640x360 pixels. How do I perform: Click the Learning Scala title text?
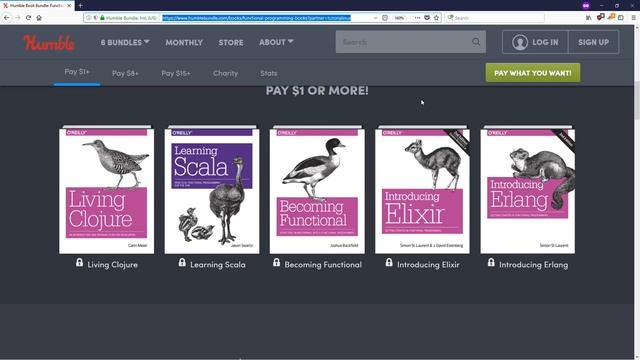pyautogui.click(x=218, y=265)
